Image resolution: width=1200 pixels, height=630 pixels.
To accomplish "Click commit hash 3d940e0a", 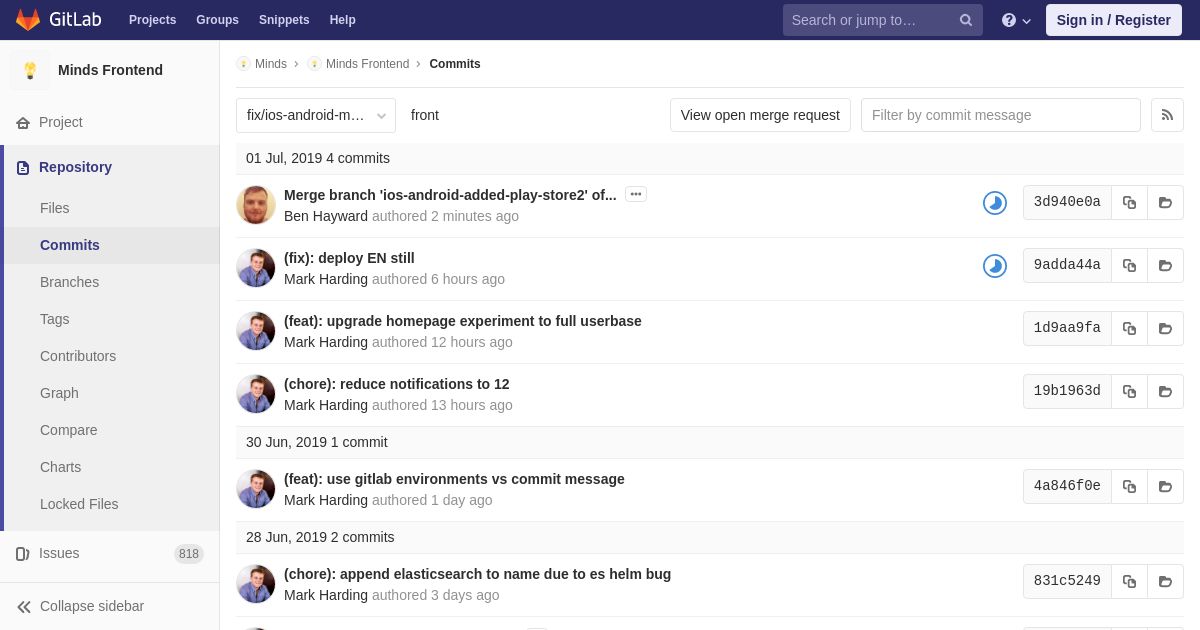I will (x=1067, y=202).
